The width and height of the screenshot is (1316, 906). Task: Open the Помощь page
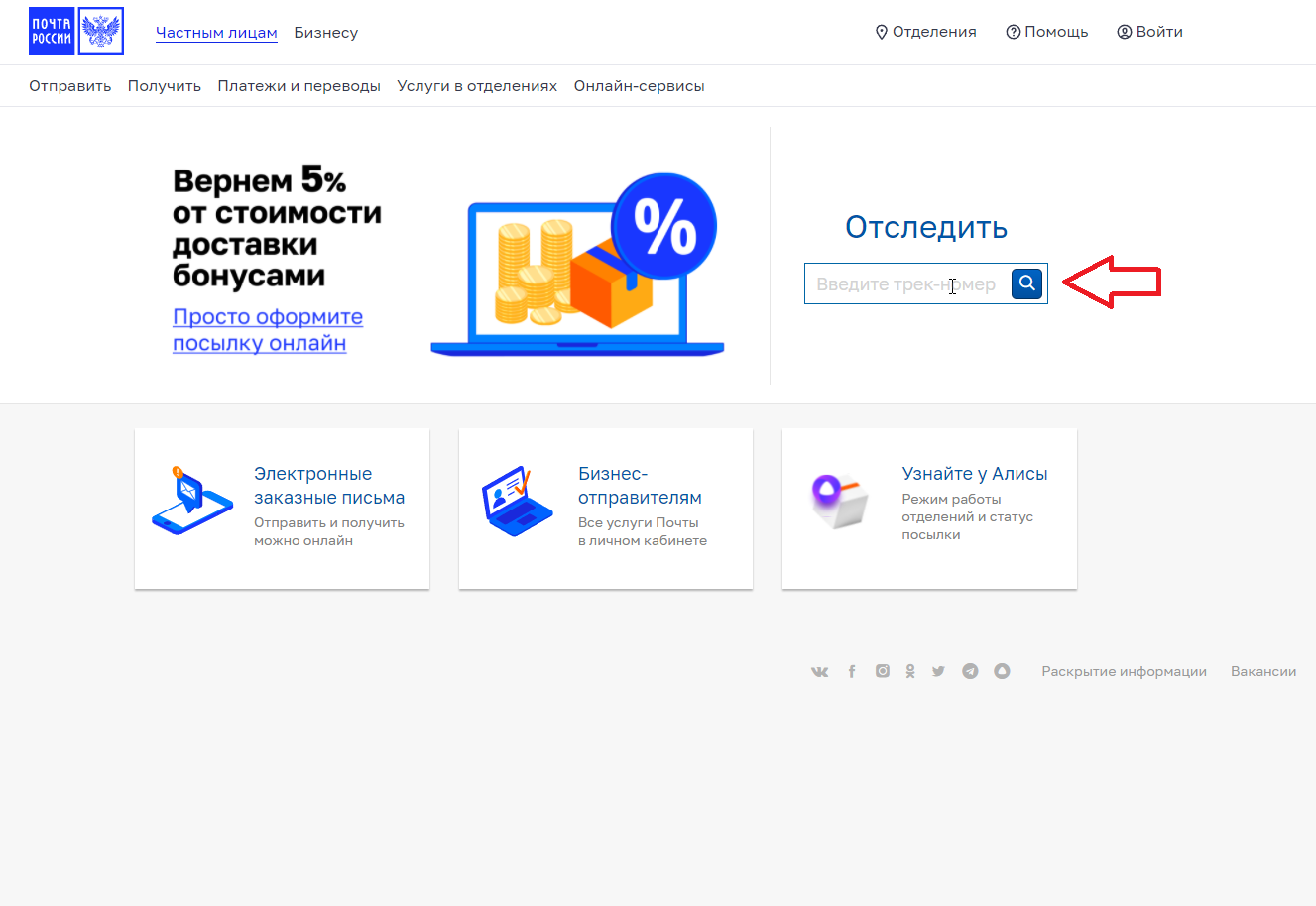click(1047, 32)
